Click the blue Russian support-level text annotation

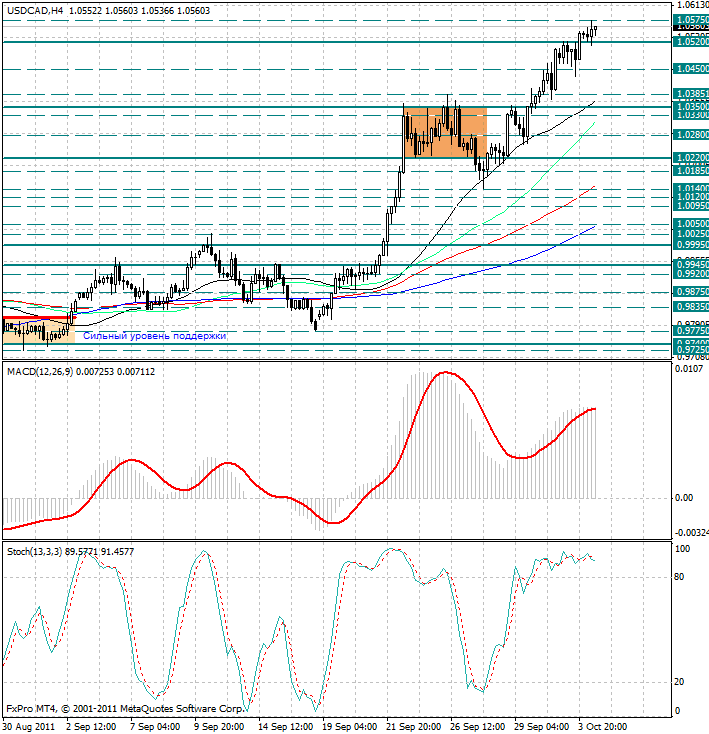click(x=154, y=336)
